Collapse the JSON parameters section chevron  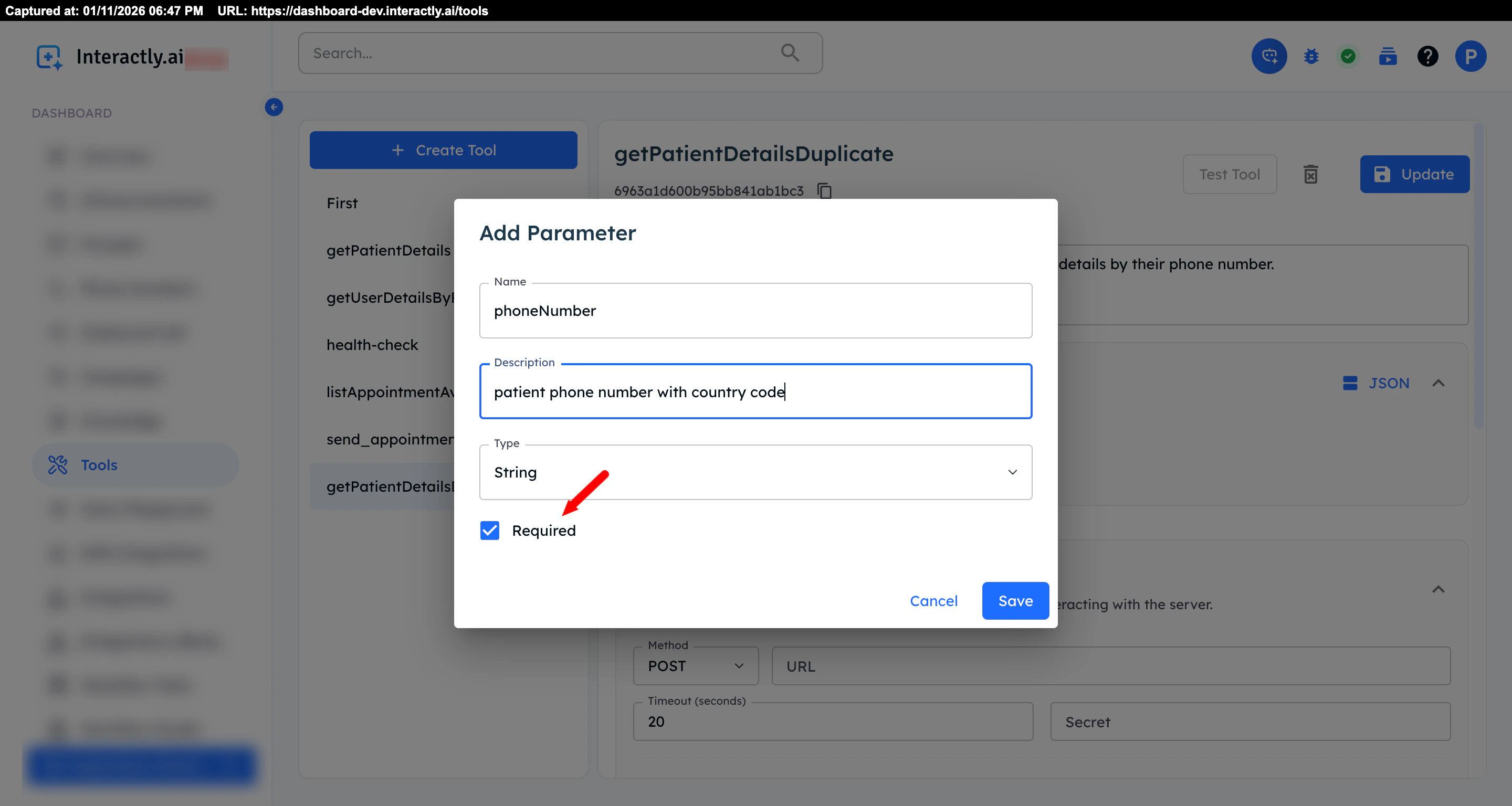(1438, 383)
